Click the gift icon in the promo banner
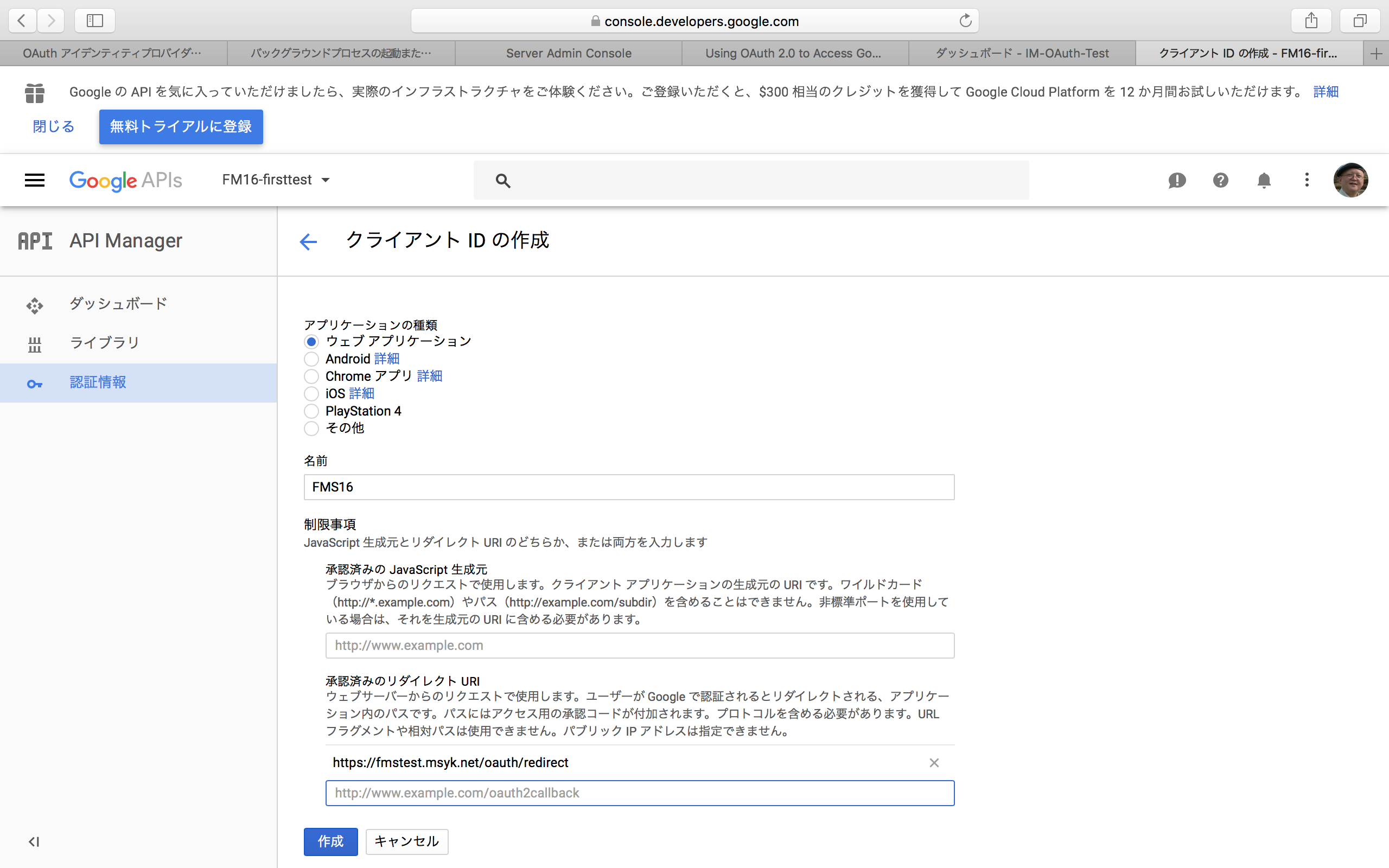Screen dimensions: 1389x868 tap(34, 93)
